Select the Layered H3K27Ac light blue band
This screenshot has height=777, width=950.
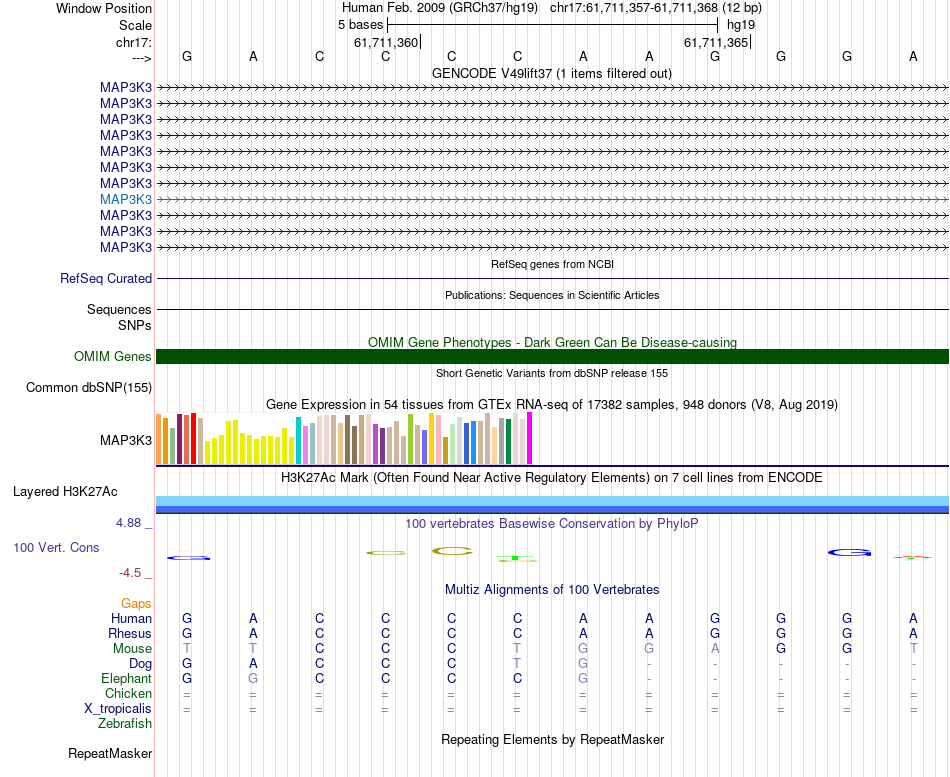coord(552,501)
